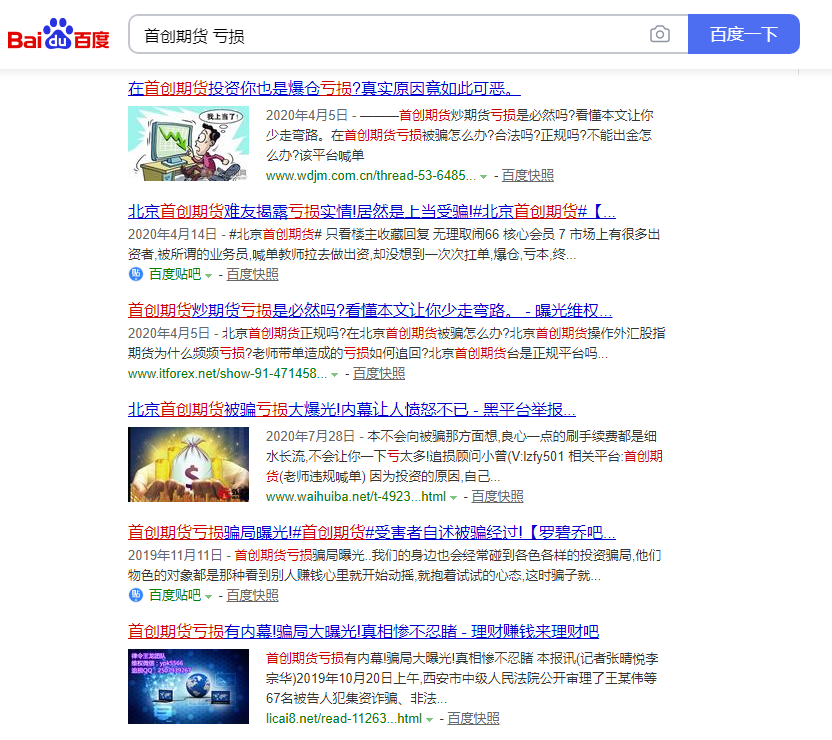Open result 北京首创期货难友揭露亏损实情
Screen dimensions: 832x740
point(371,212)
